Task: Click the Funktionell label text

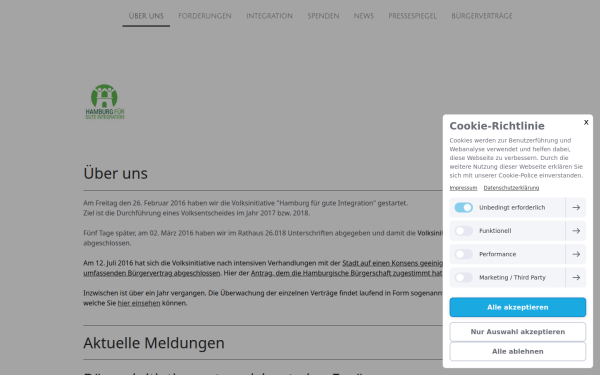Action: point(495,231)
